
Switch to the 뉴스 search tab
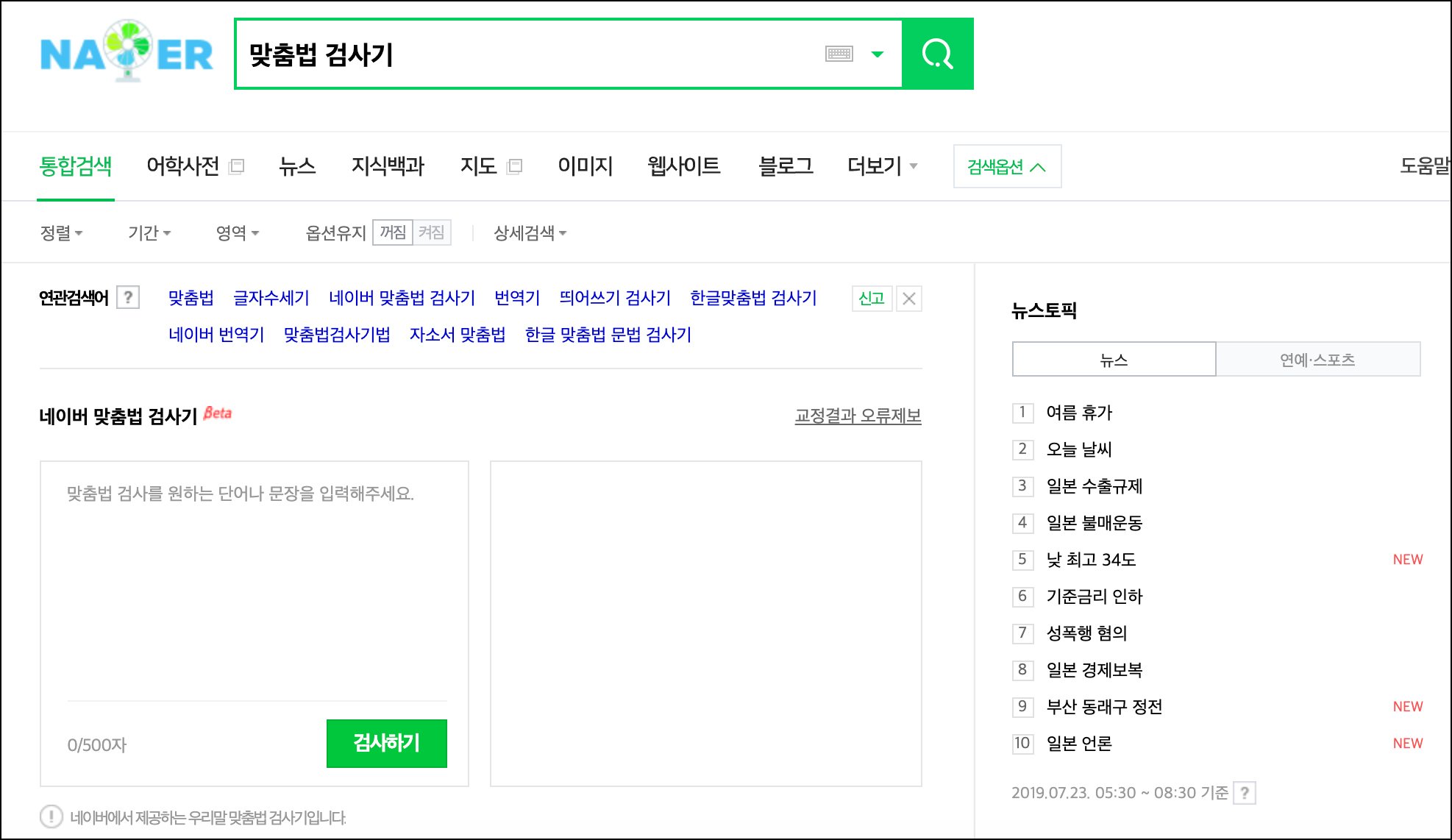pyautogui.click(x=297, y=165)
